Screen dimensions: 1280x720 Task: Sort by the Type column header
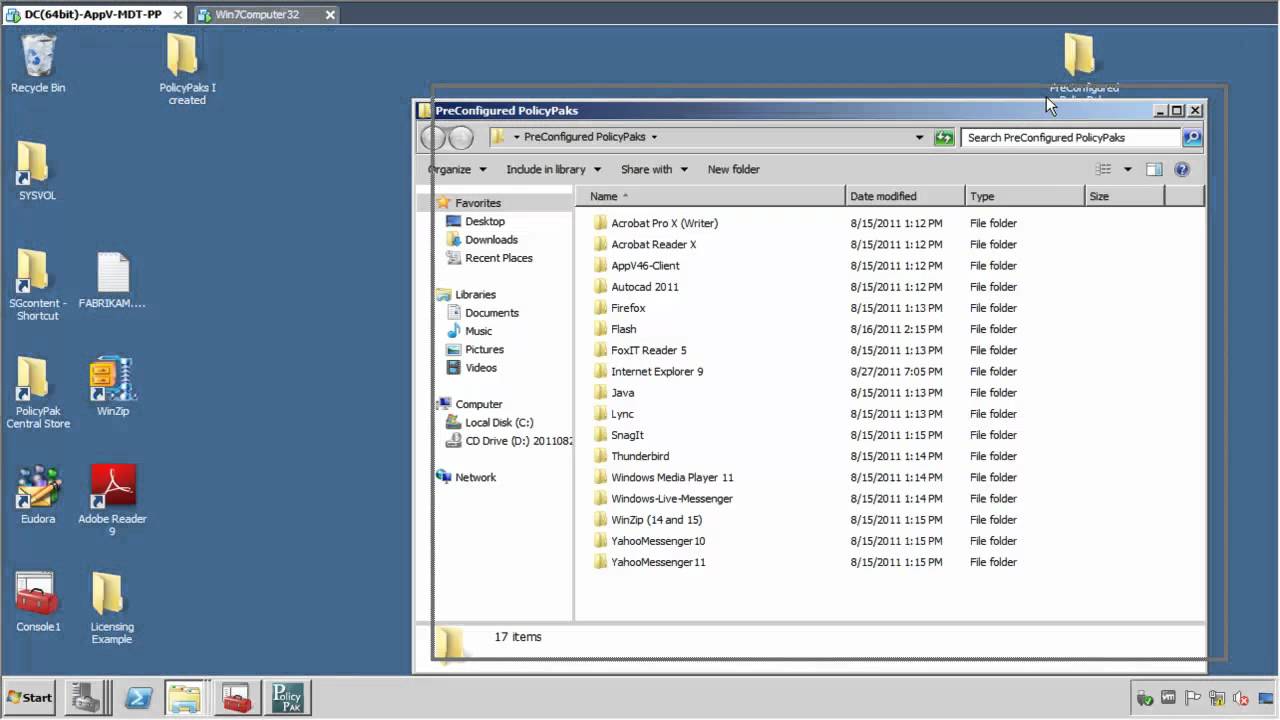point(1025,196)
